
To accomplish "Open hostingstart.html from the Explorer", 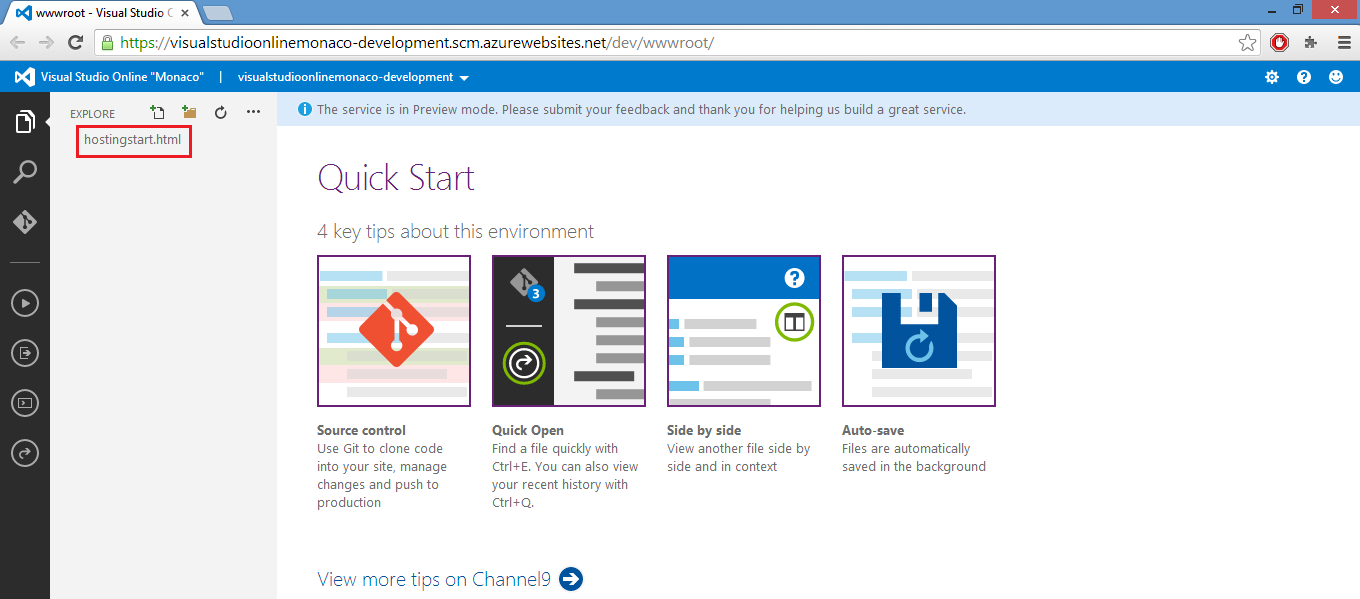I will (x=133, y=141).
